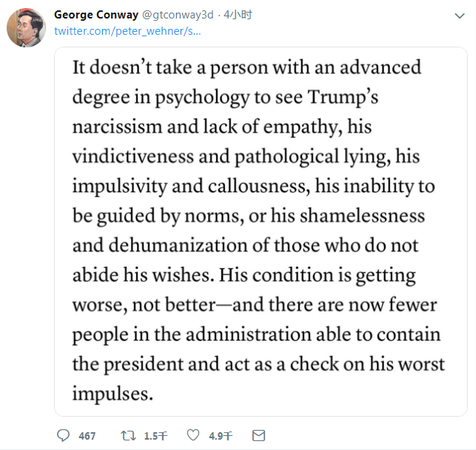Click the 467 replies count
Screen dimensions: 476x450
point(87,436)
